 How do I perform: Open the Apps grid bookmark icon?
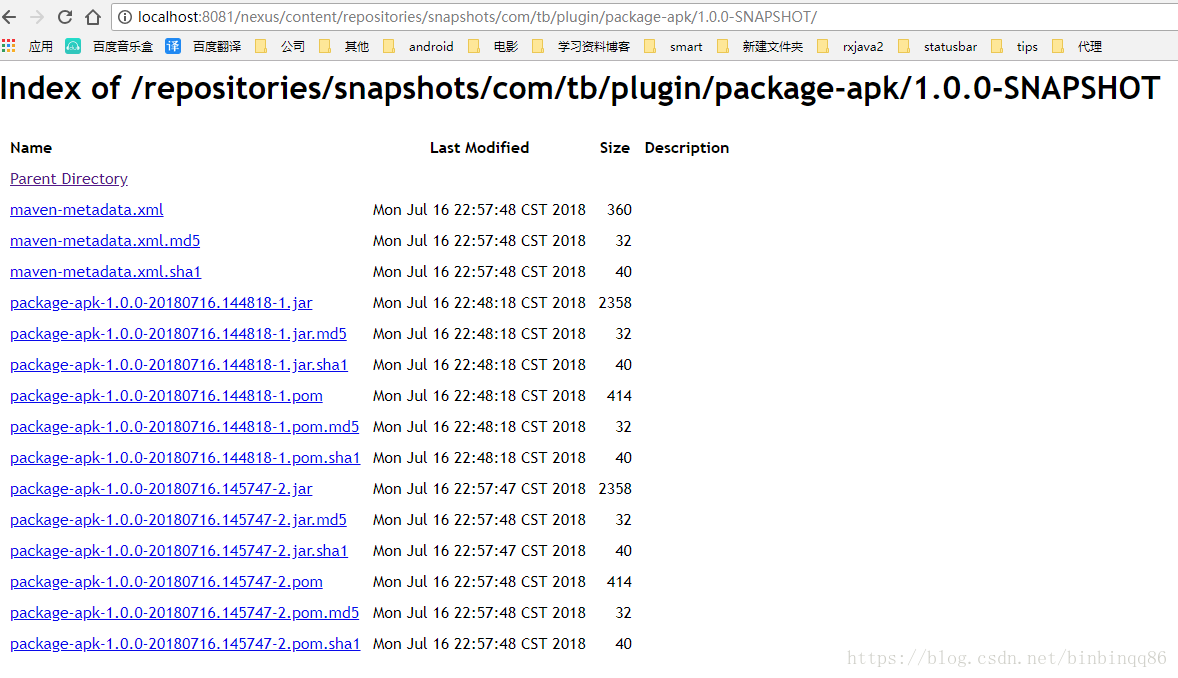[x=8, y=46]
